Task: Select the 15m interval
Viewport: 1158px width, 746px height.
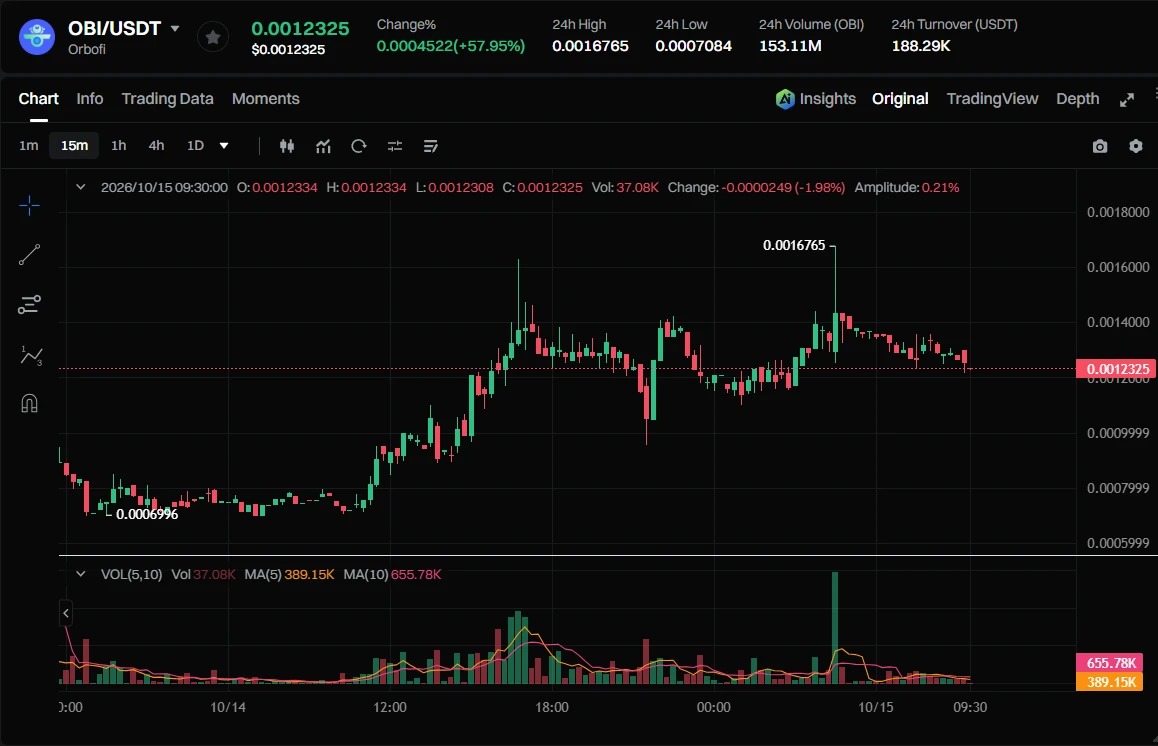Action: point(75,146)
